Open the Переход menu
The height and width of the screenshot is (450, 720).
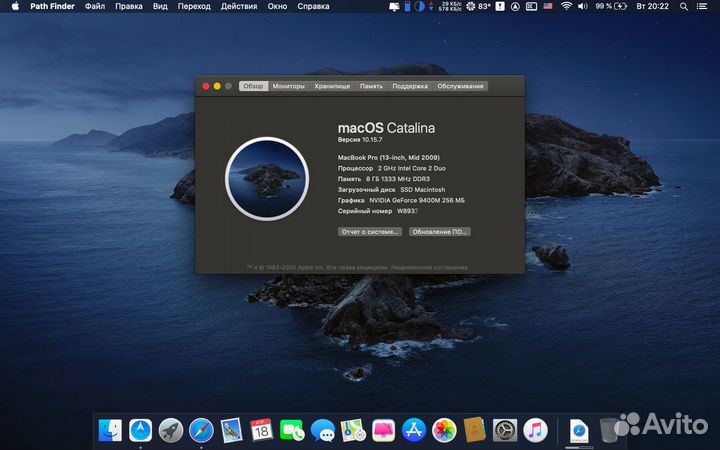(194, 6)
